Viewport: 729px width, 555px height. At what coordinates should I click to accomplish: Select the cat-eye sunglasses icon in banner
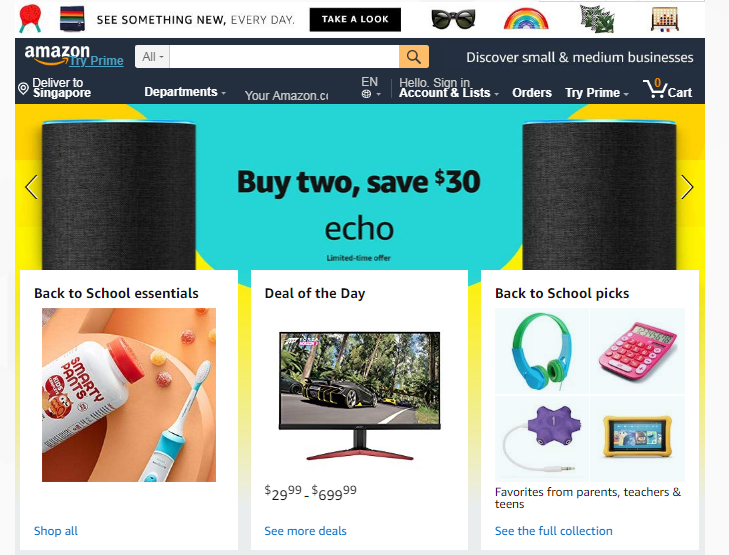pyautogui.click(x=453, y=20)
